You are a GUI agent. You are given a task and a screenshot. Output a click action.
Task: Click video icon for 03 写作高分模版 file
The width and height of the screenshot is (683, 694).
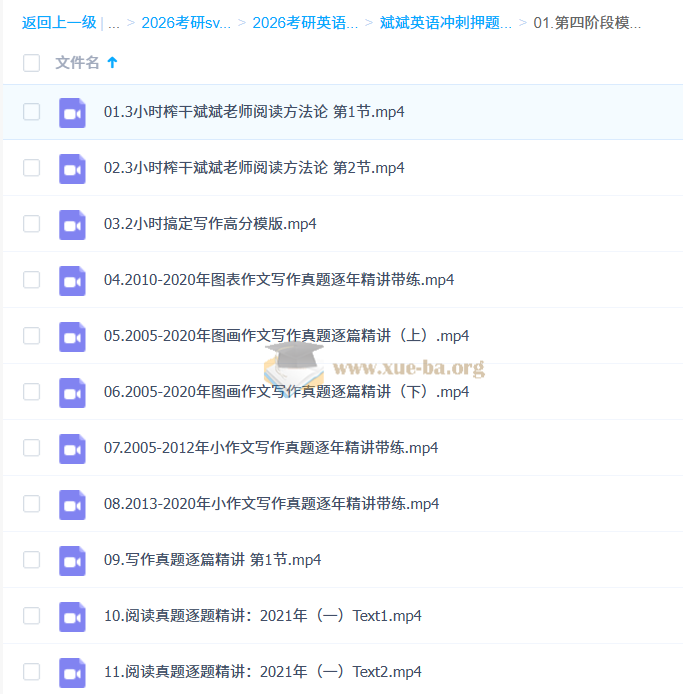click(x=72, y=224)
